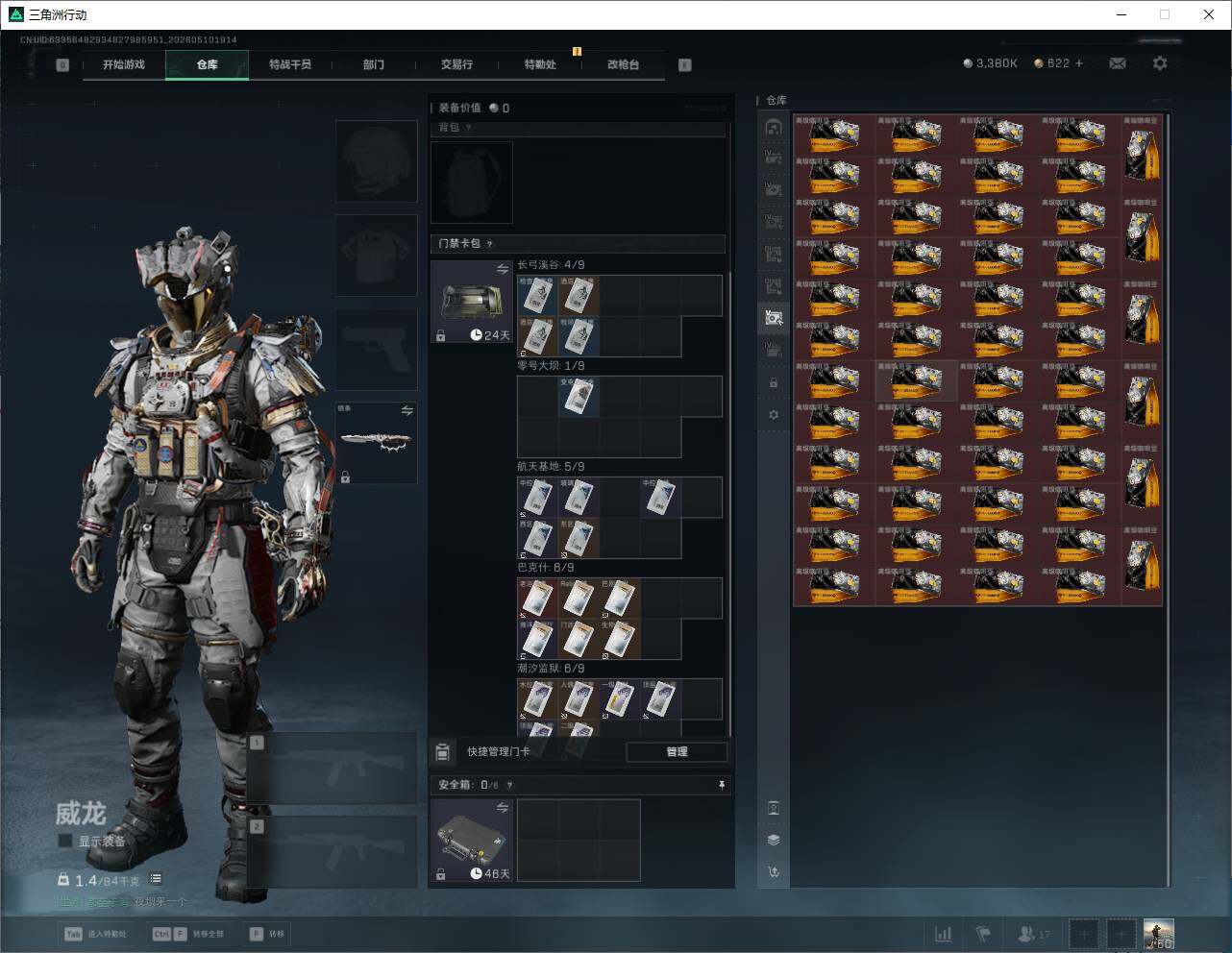Click the Tab 进入特勤处 shortcut button
This screenshot has height=953, width=1232.
[x=95, y=934]
